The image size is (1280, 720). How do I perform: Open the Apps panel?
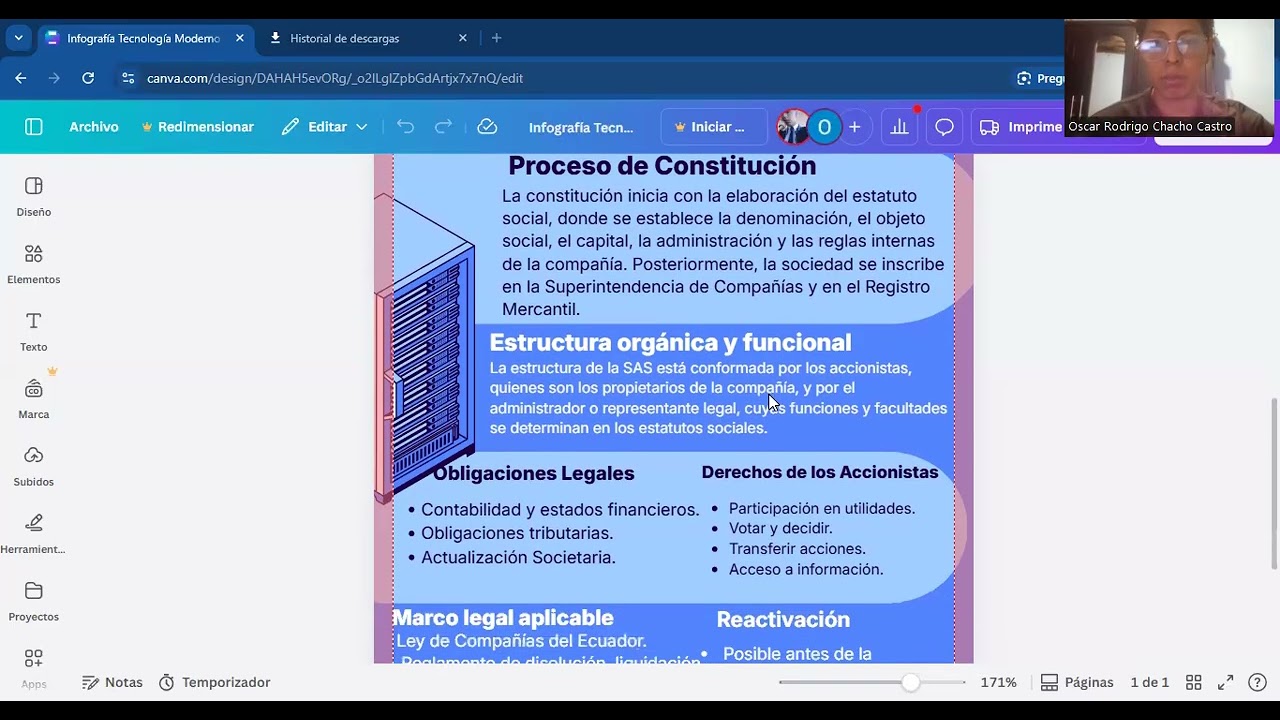click(x=34, y=668)
